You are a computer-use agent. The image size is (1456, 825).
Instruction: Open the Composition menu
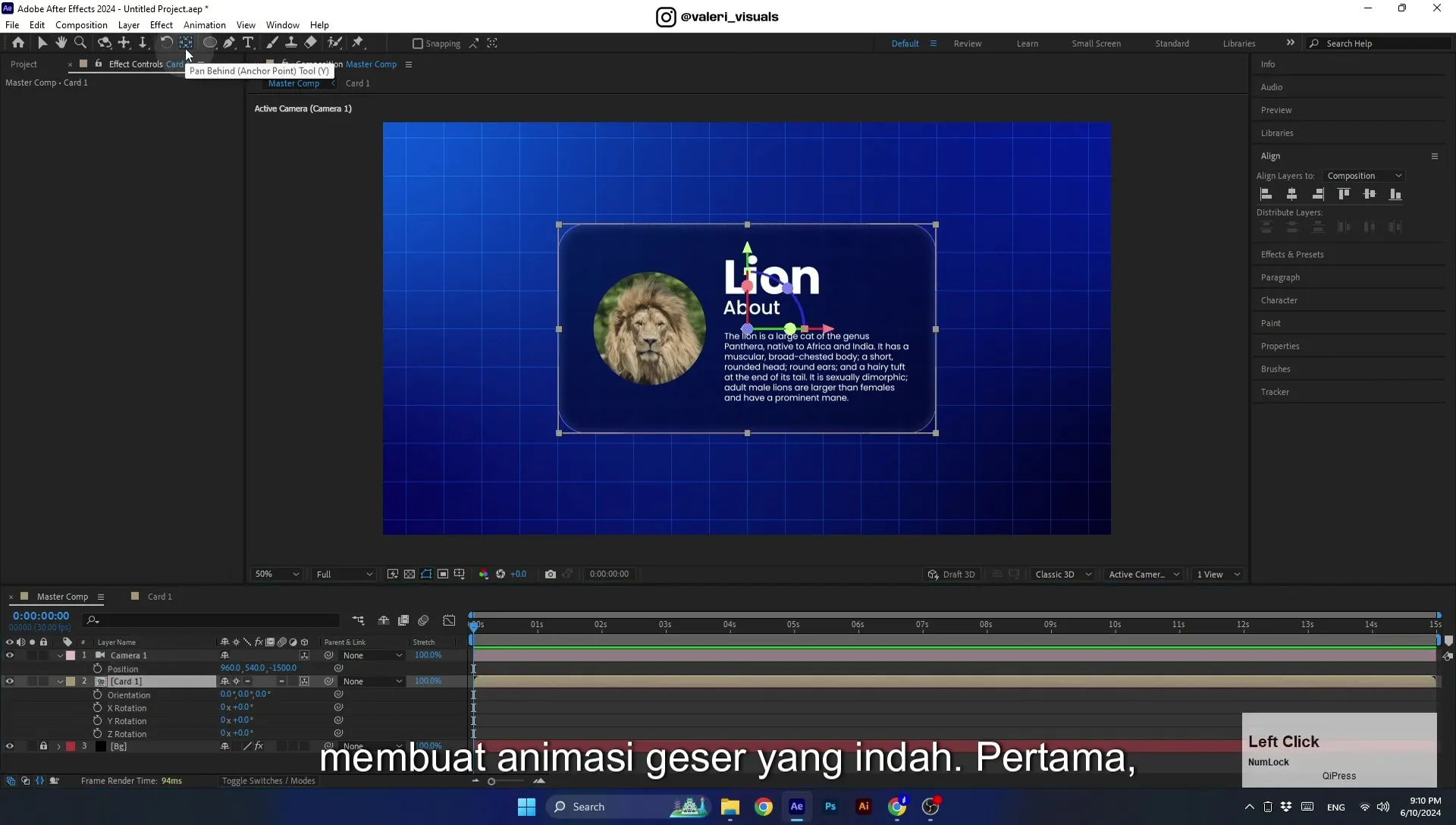[x=81, y=25]
